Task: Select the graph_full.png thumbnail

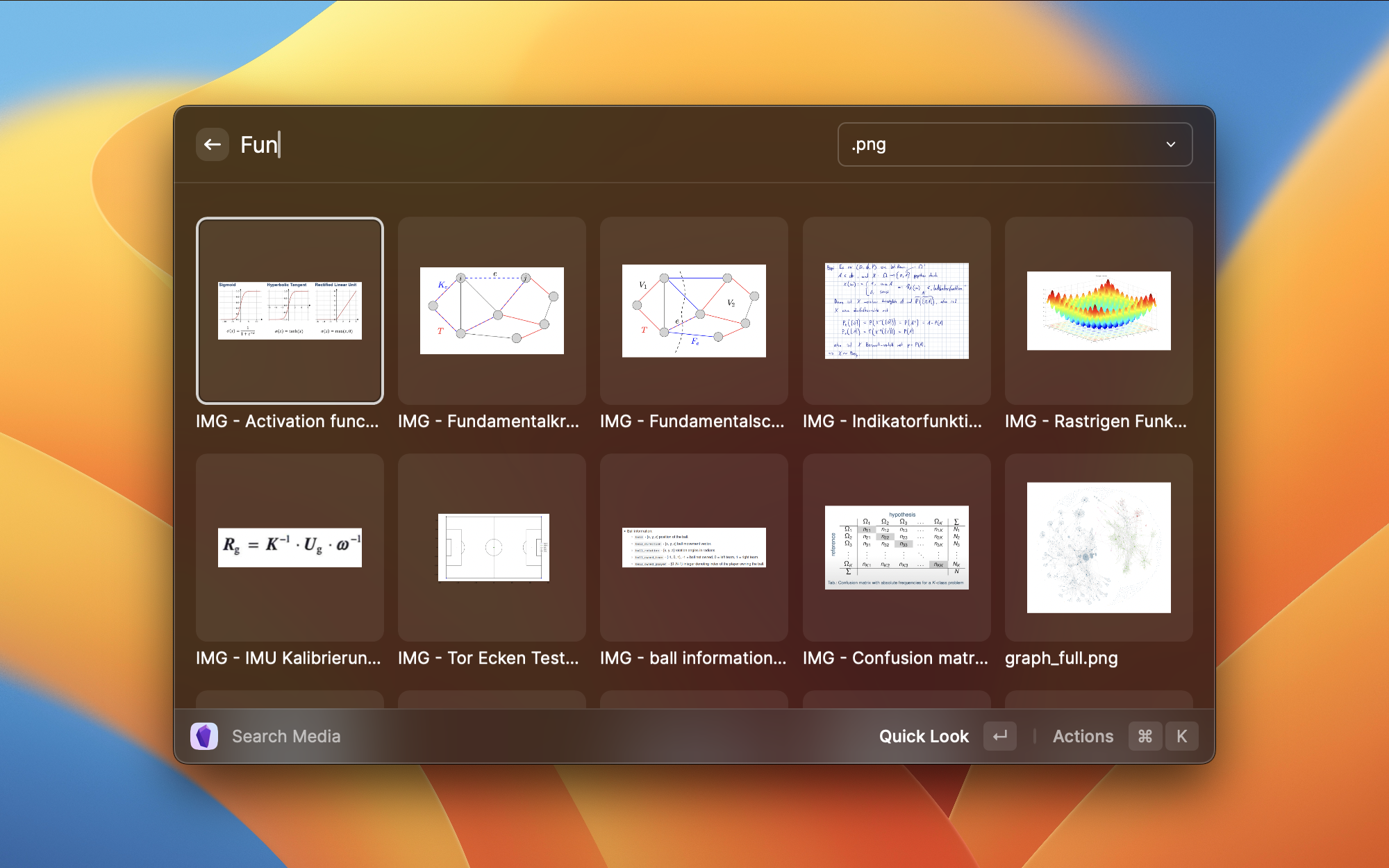Action: point(1099,547)
